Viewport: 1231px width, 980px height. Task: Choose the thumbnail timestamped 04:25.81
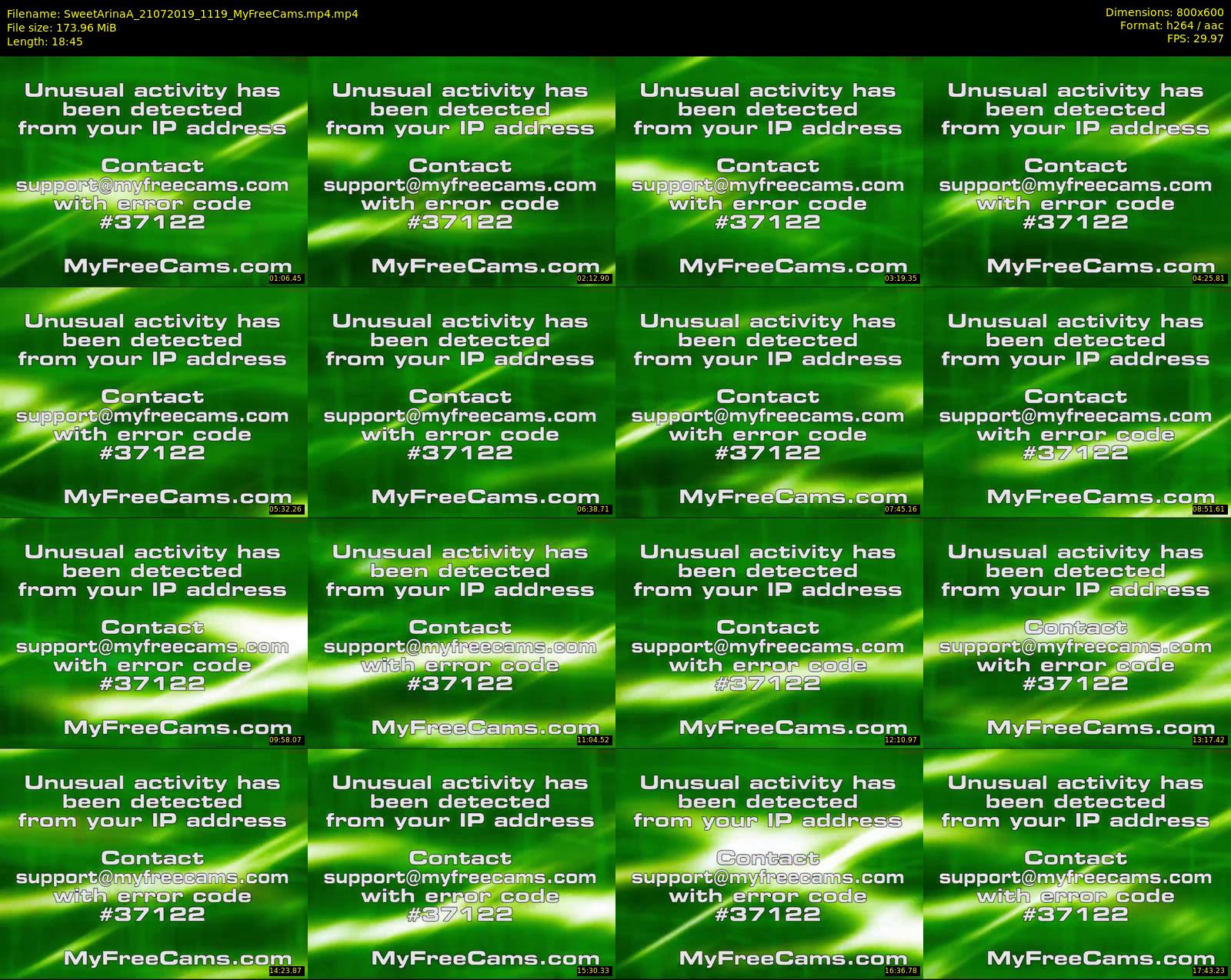[x=1076, y=171]
